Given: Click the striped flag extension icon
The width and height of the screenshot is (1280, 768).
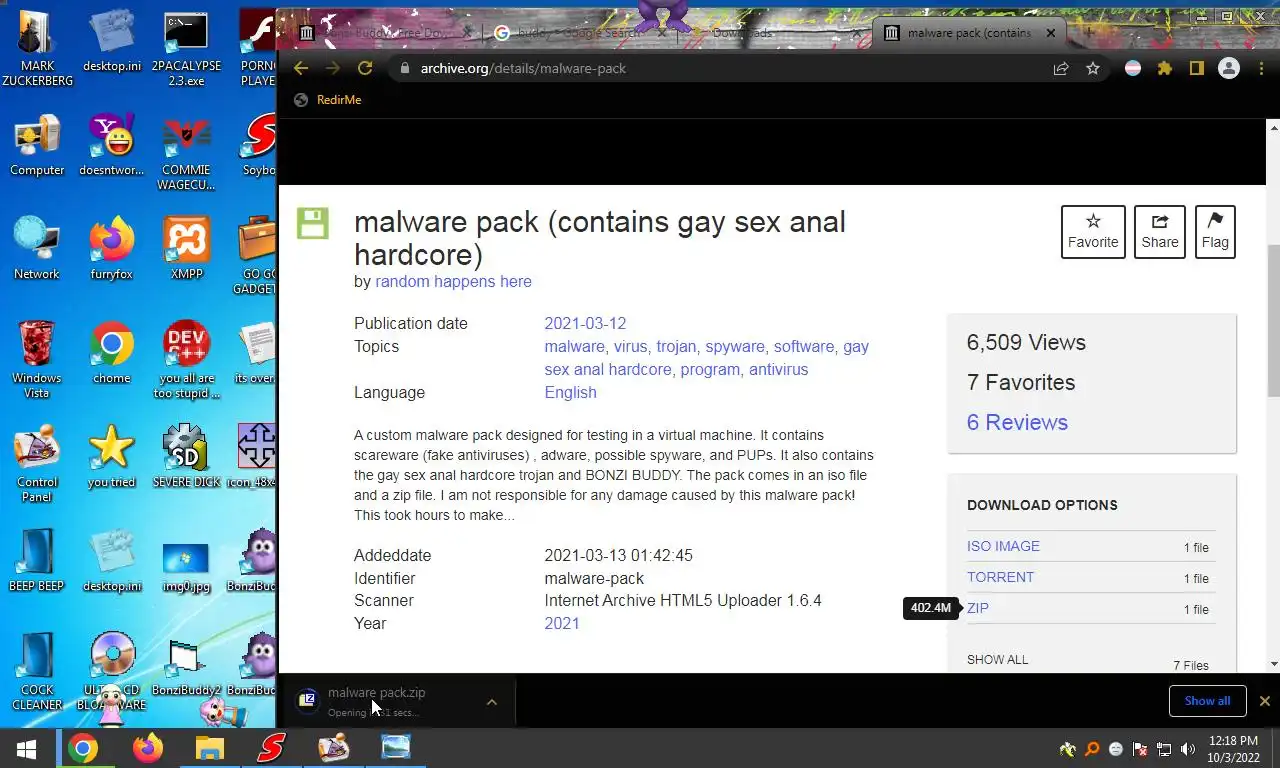Looking at the screenshot, I should (1132, 68).
